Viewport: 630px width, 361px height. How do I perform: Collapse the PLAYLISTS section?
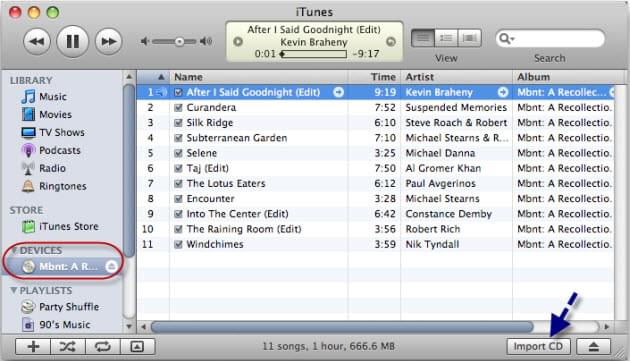[14, 290]
